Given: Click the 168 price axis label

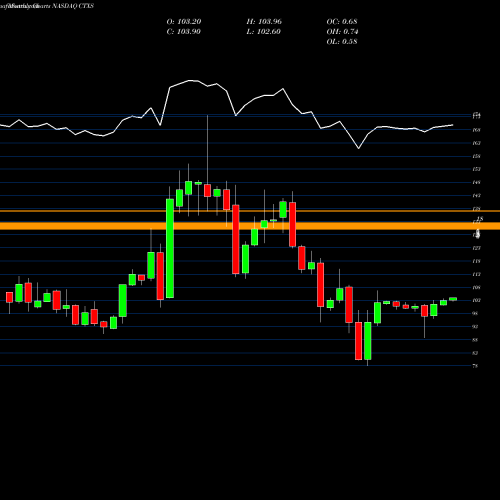Looking at the screenshot, I should coord(476,130).
